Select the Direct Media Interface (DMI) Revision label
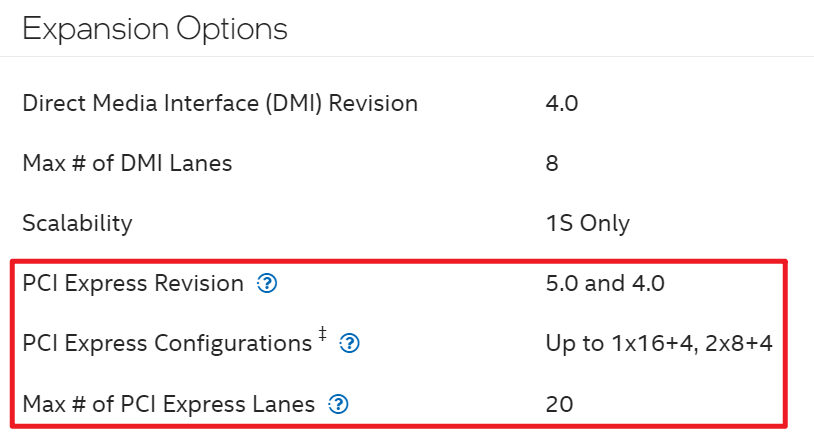The width and height of the screenshot is (814, 443). (x=220, y=103)
